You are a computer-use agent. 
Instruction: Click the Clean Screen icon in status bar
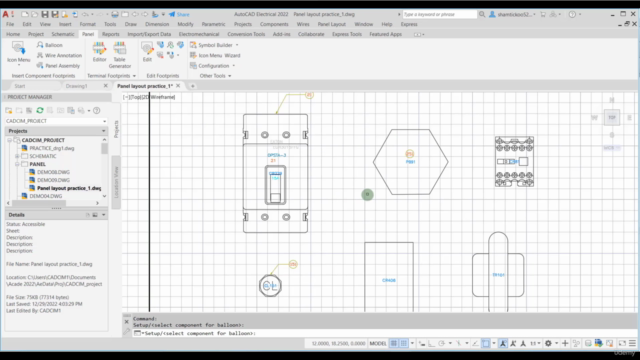[622, 343]
